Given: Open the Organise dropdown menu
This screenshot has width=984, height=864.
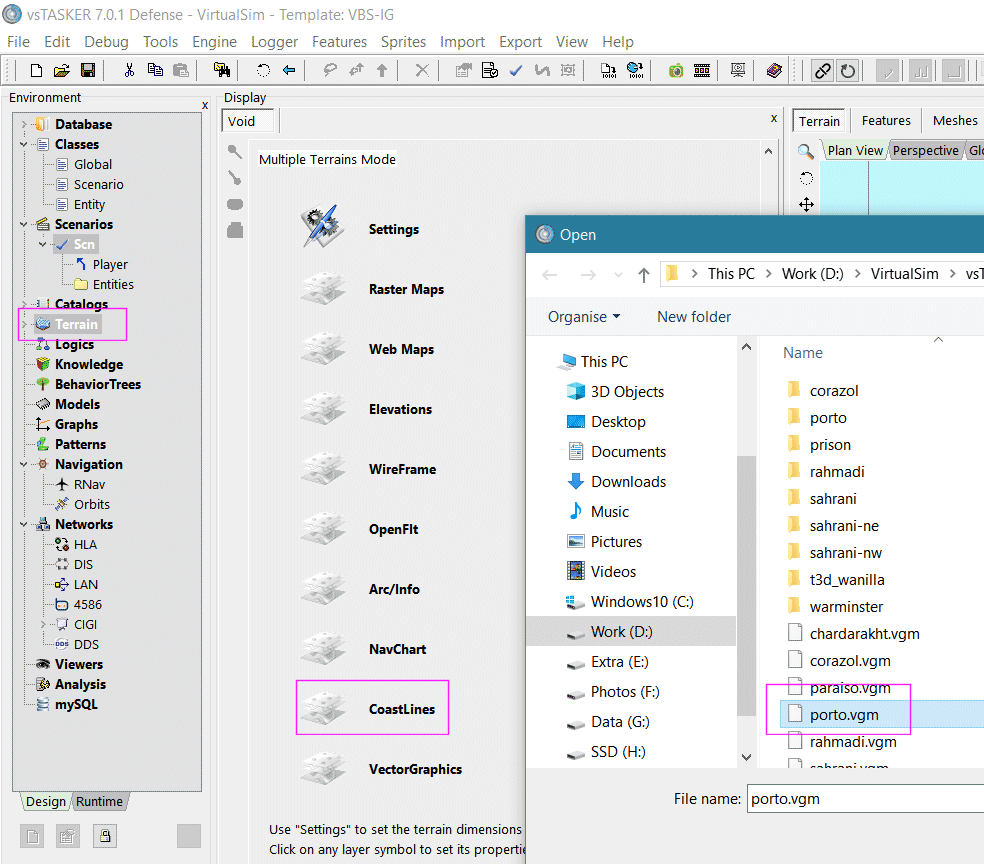Looking at the screenshot, I should (584, 317).
